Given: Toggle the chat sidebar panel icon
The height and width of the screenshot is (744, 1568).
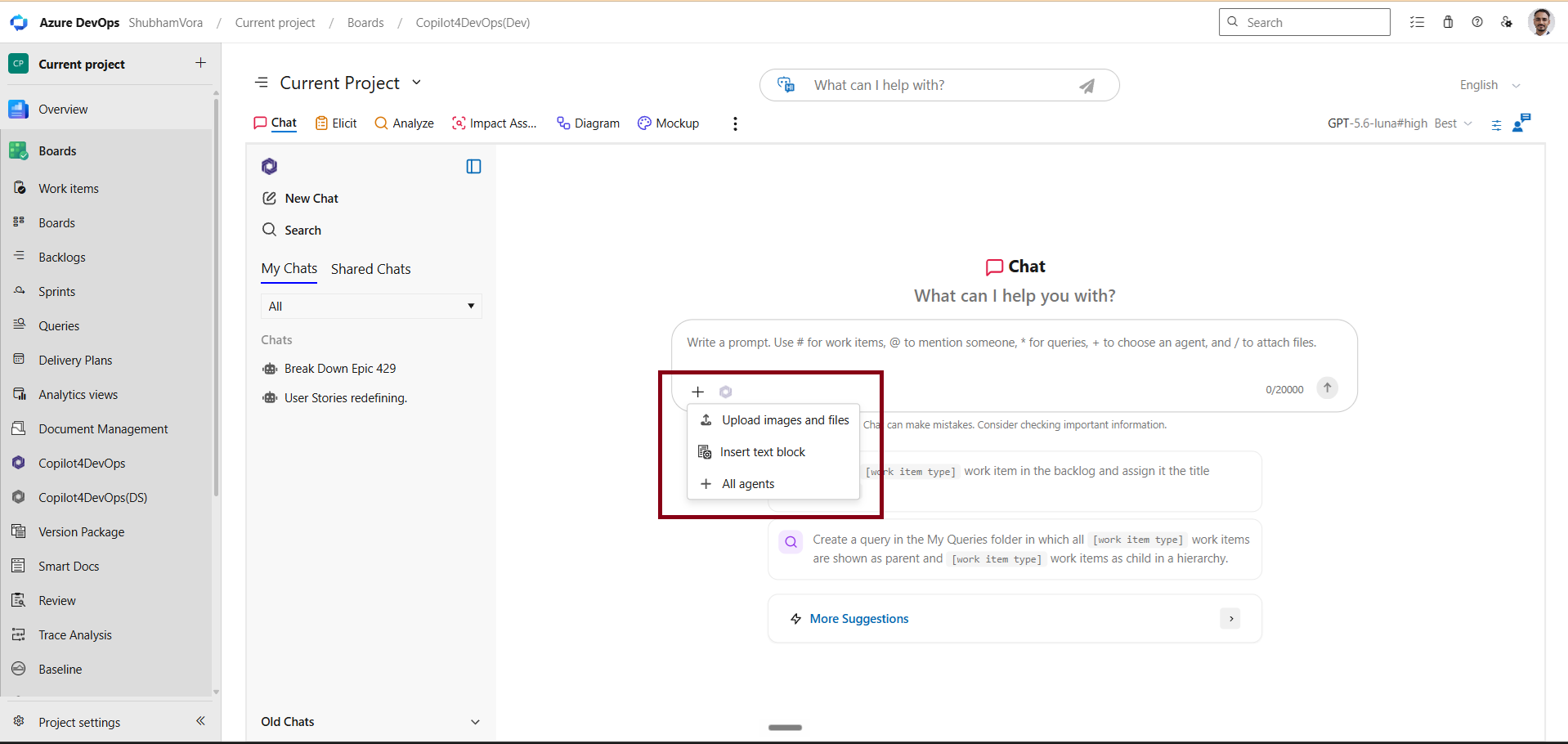Looking at the screenshot, I should [473, 167].
